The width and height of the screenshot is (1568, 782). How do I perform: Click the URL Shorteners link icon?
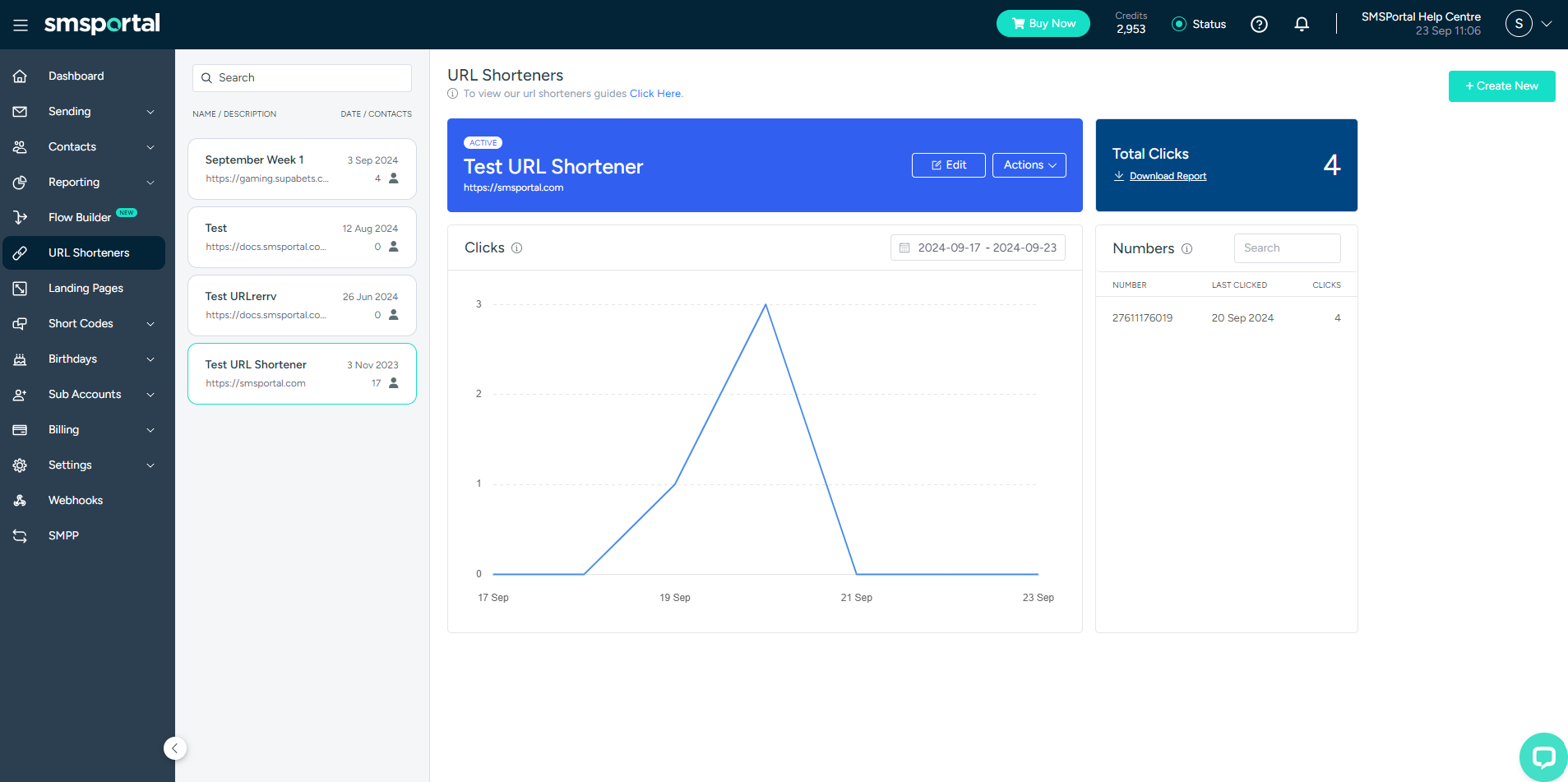(21, 253)
